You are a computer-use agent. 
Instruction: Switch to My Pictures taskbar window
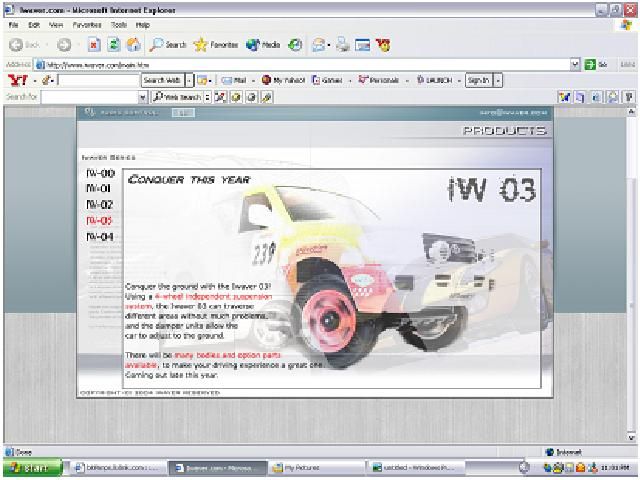316,468
